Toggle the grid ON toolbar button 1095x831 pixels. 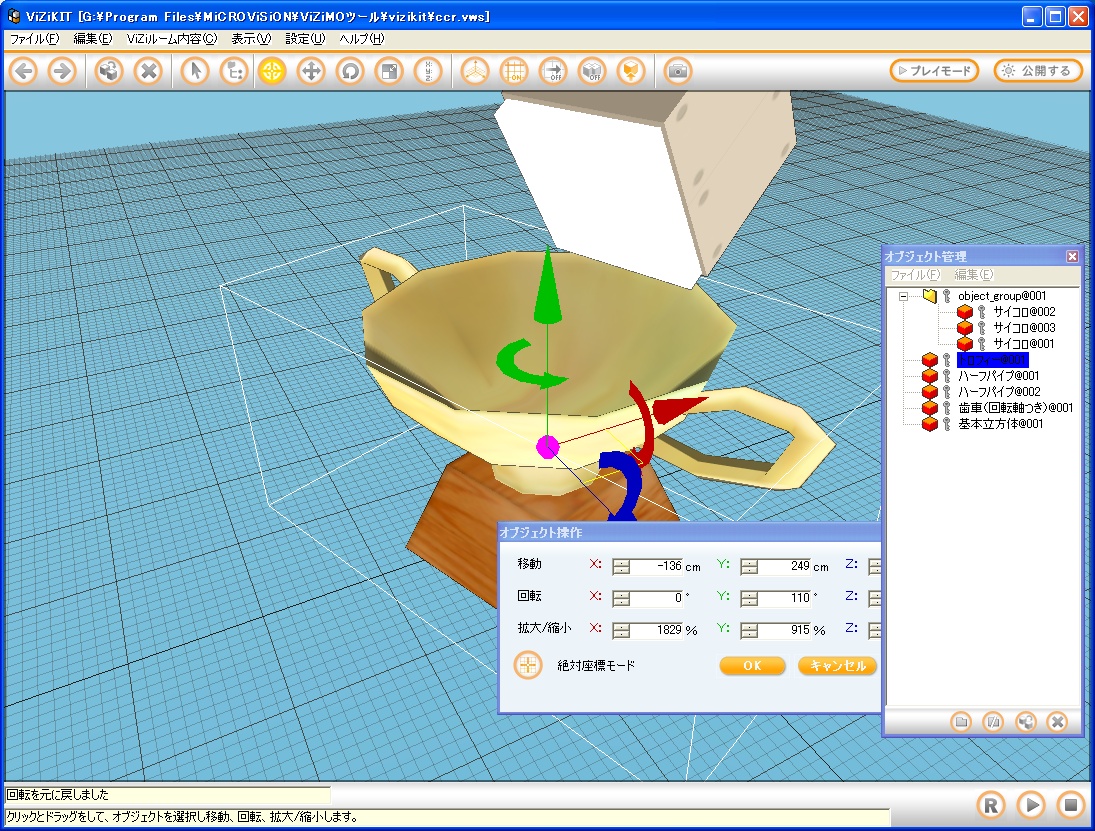[x=514, y=71]
